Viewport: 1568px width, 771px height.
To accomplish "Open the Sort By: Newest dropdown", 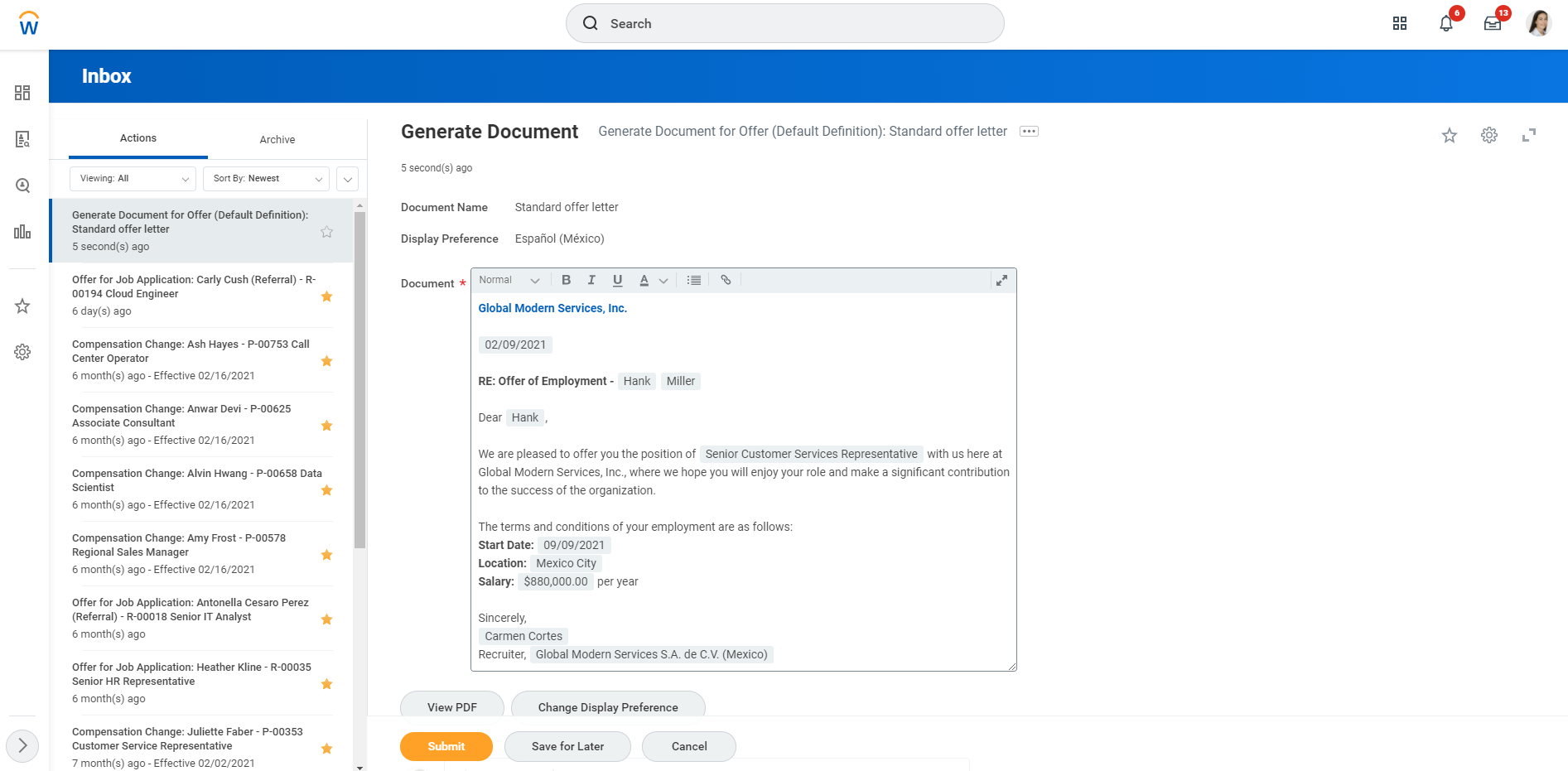I will click(x=266, y=179).
